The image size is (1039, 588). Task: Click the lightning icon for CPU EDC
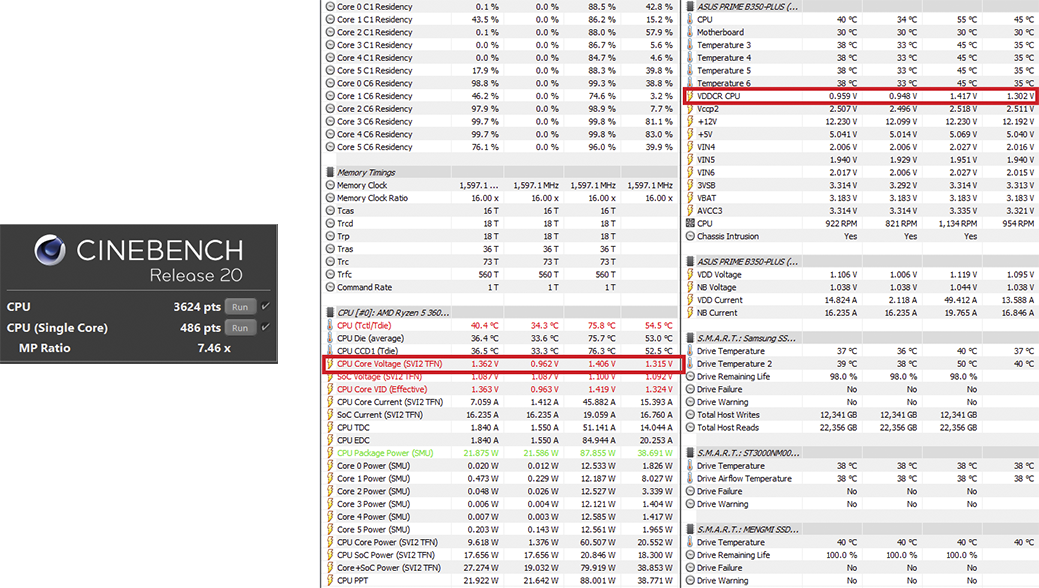coord(330,440)
